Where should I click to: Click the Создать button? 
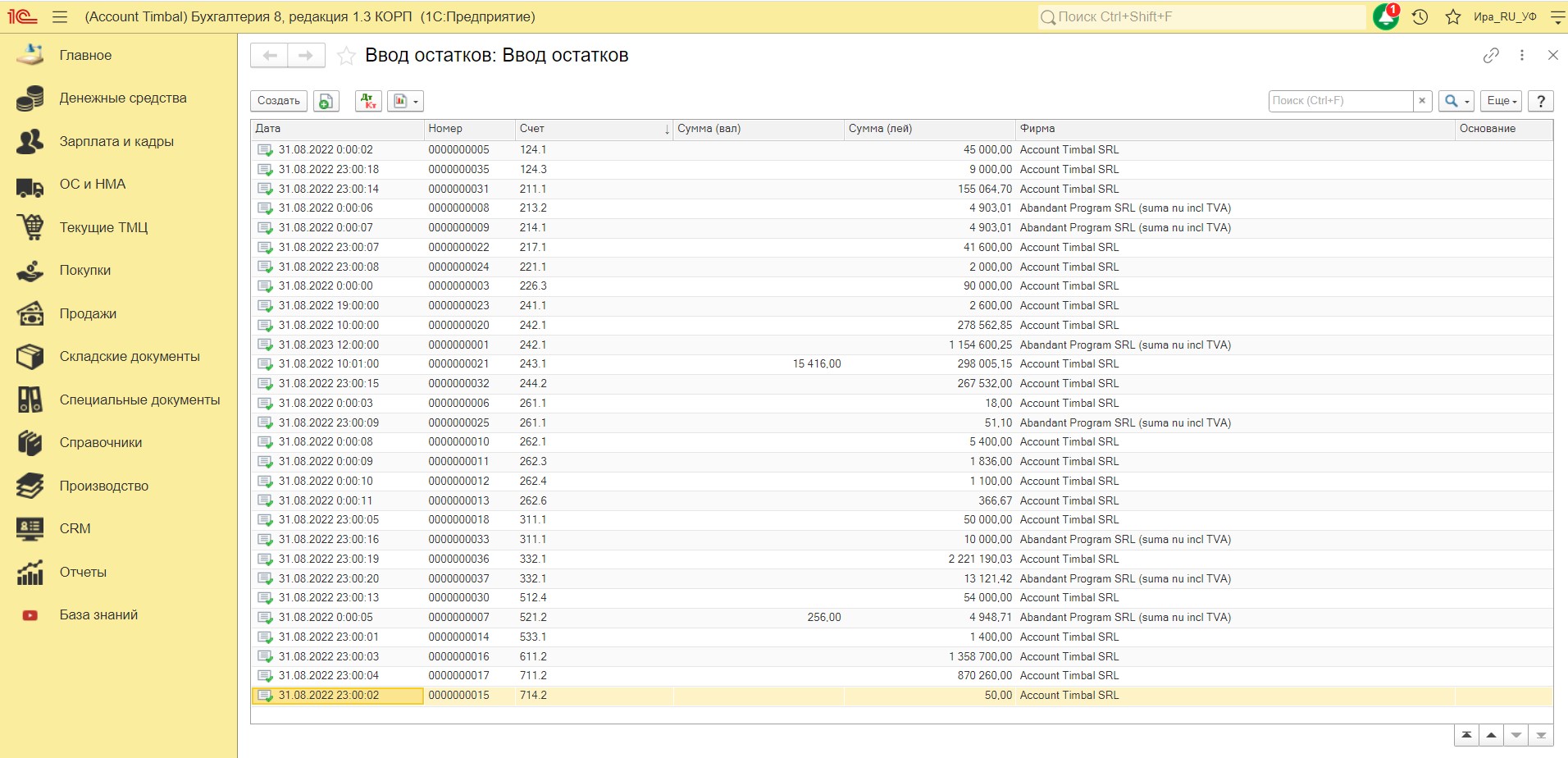279,101
